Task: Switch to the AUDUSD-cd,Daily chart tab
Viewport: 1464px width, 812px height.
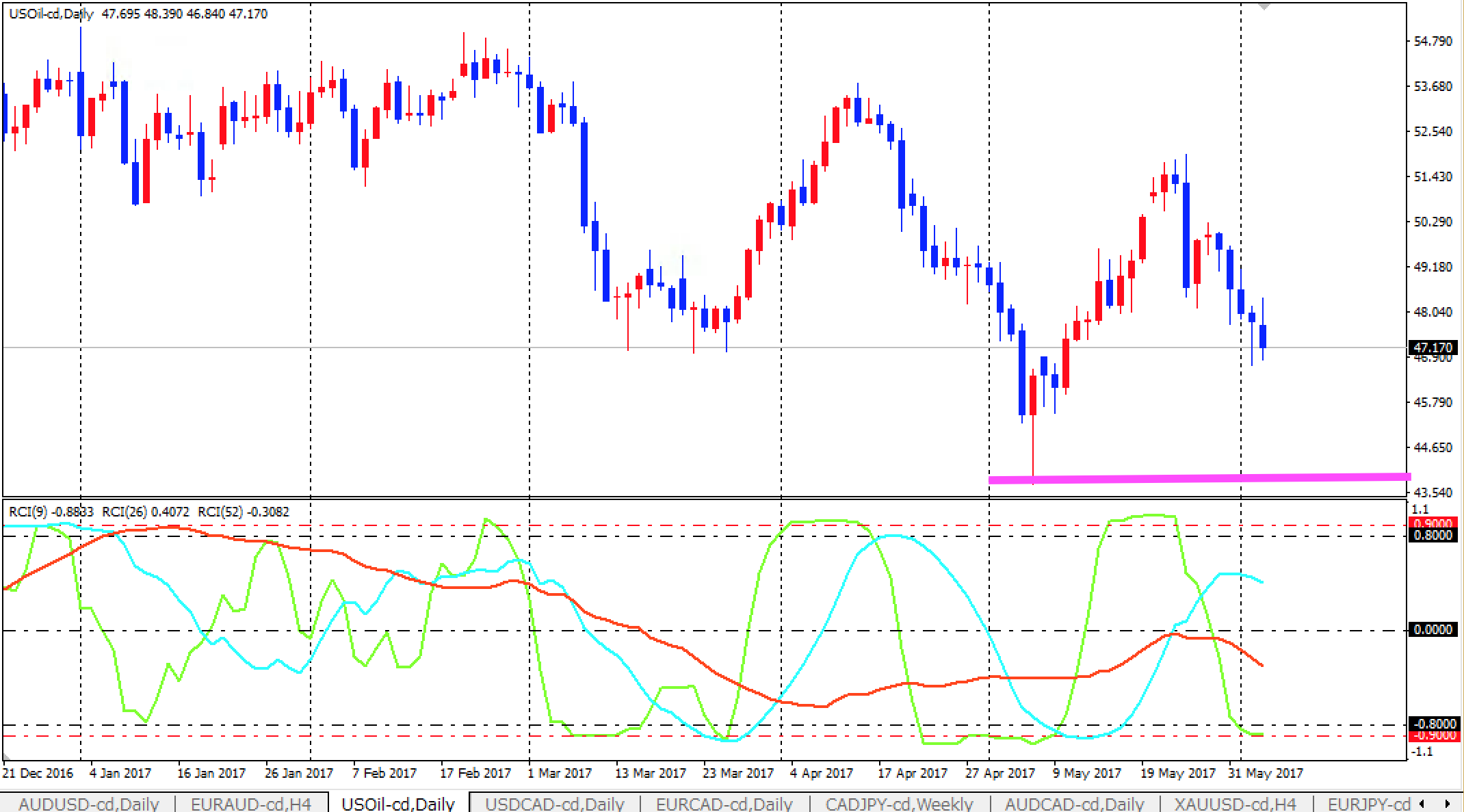Action: (89, 804)
